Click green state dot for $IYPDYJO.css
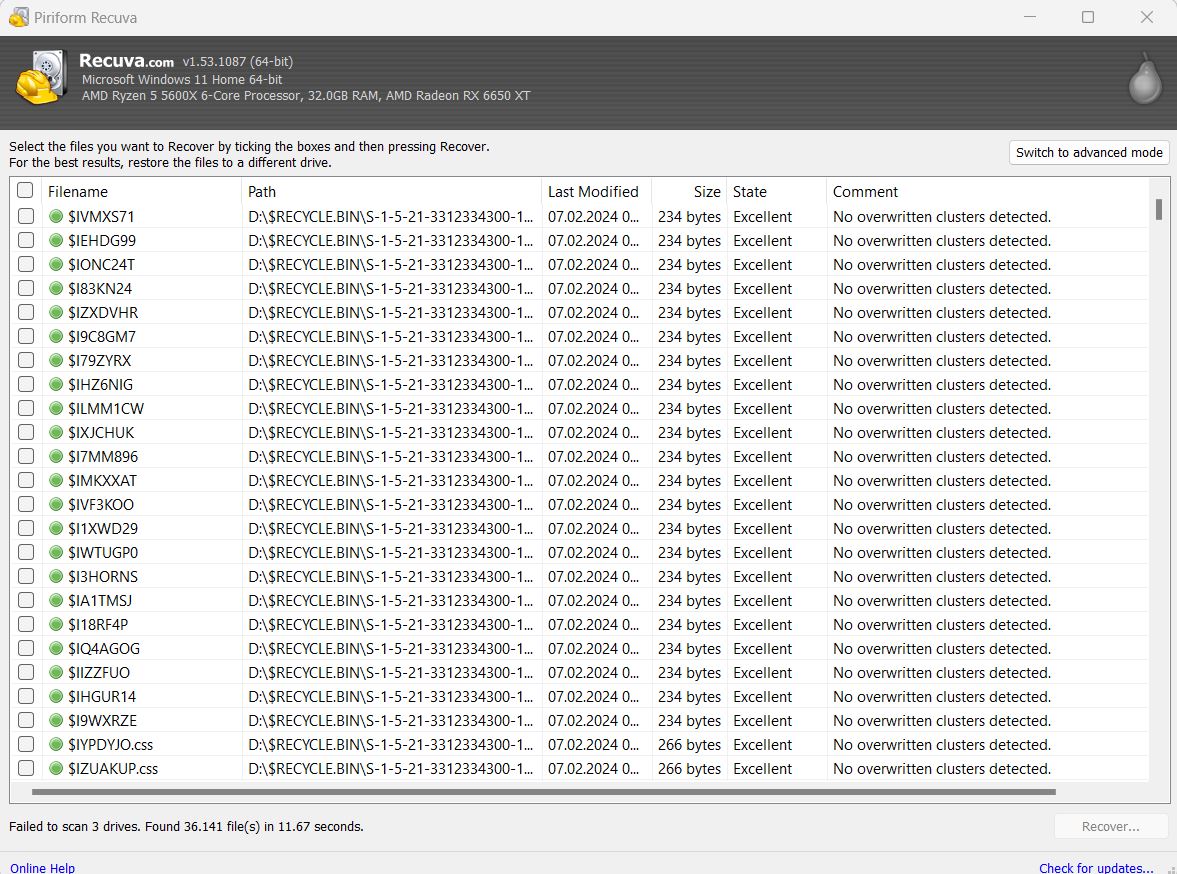The height and width of the screenshot is (874, 1177). coord(56,745)
